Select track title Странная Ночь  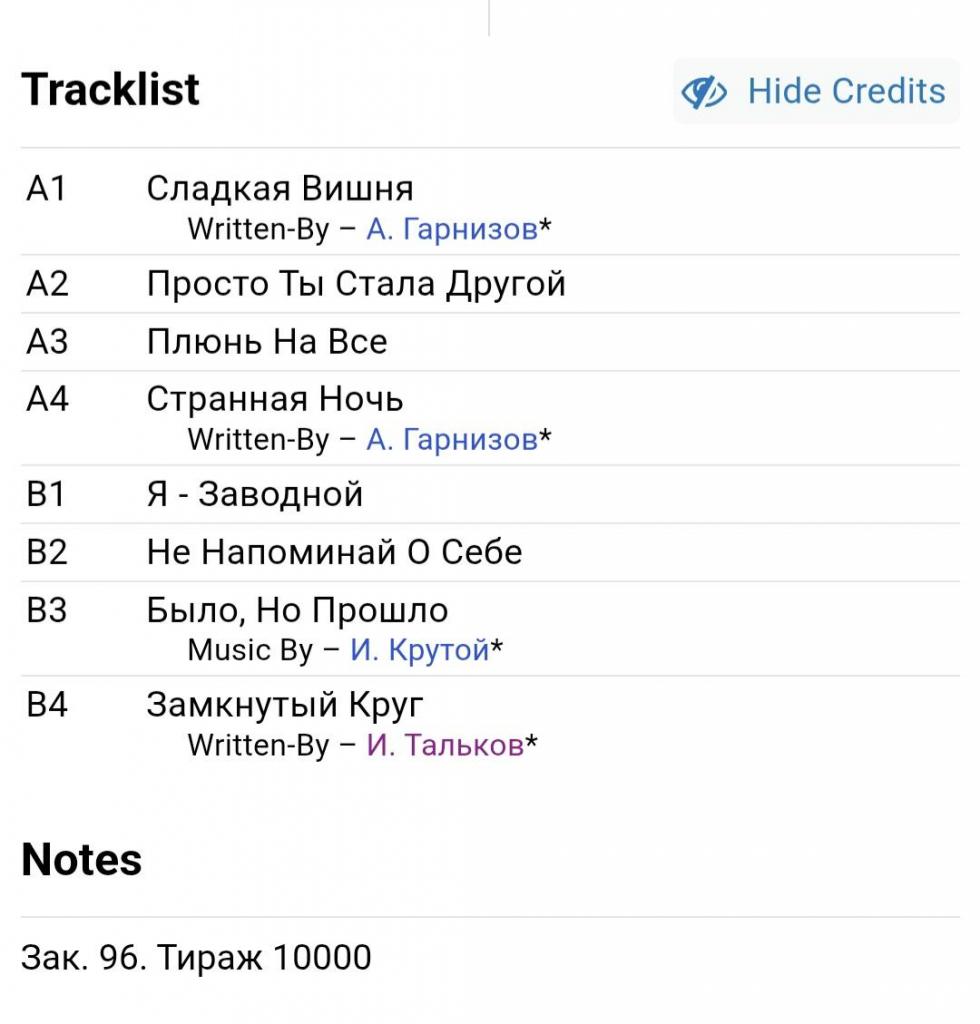coord(275,399)
